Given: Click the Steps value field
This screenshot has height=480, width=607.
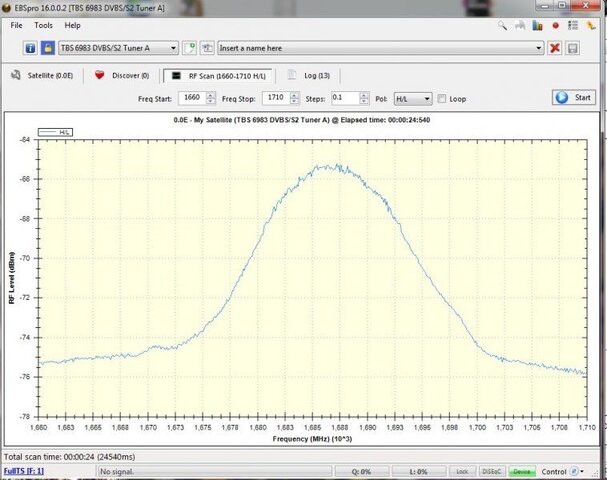Looking at the screenshot, I should [x=345, y=98].
